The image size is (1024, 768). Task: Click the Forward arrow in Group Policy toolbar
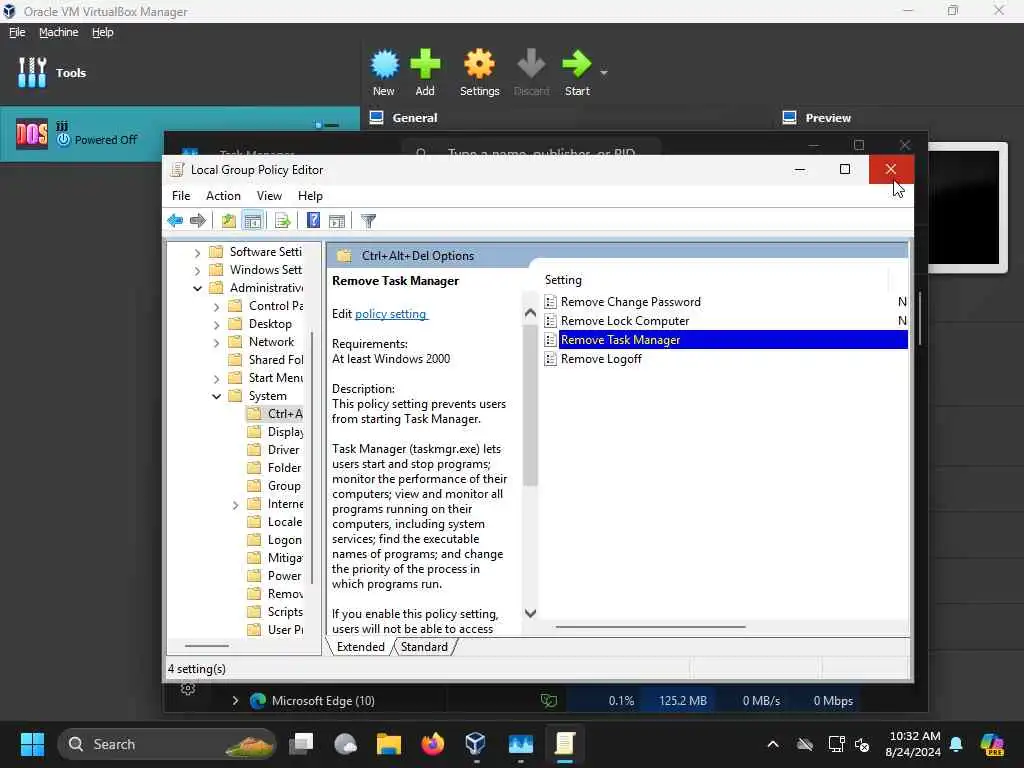(x=197, y=221)
